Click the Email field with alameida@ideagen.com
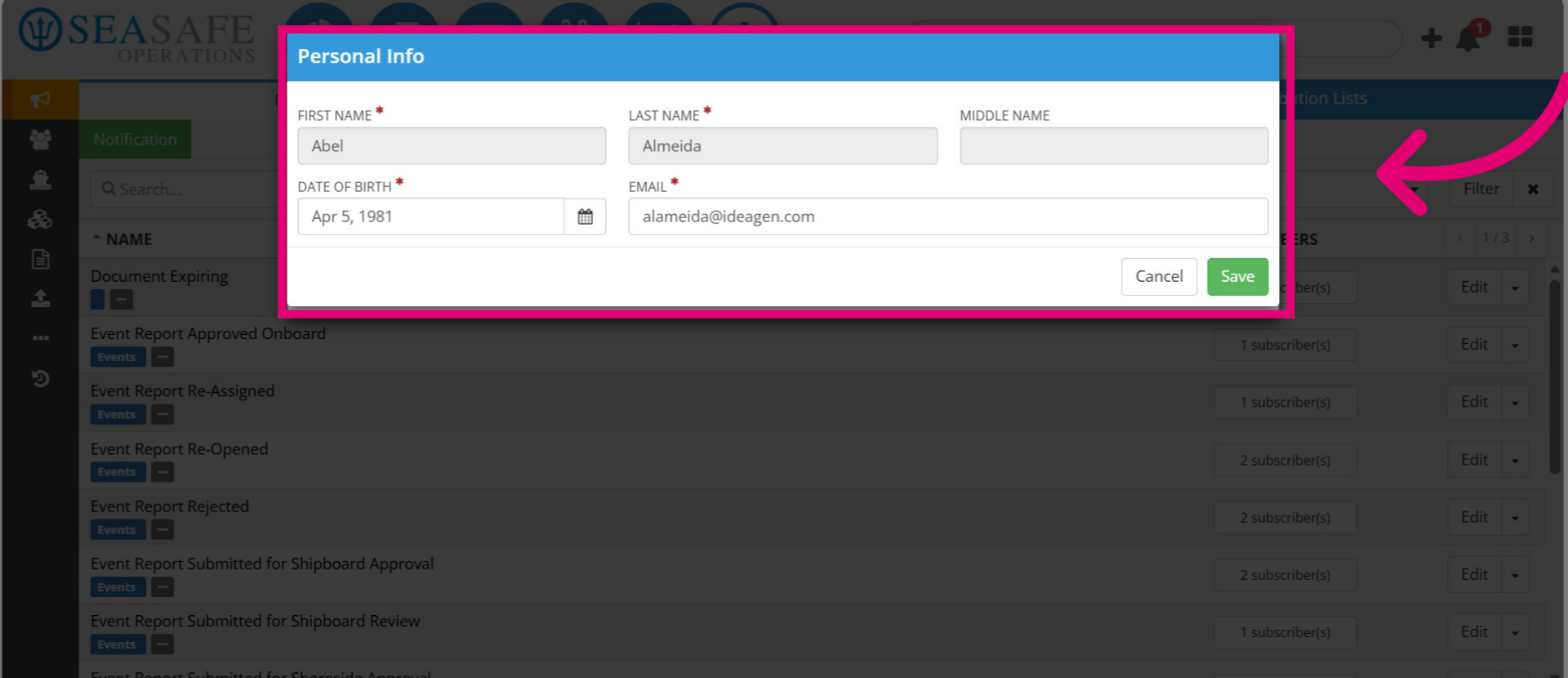The height and width of the screenshot is (678, 1568). pyautogui.click(x=948, y=216)
